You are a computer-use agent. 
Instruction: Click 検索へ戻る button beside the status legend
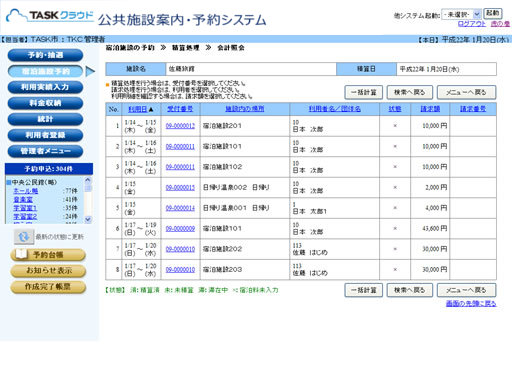410,290
